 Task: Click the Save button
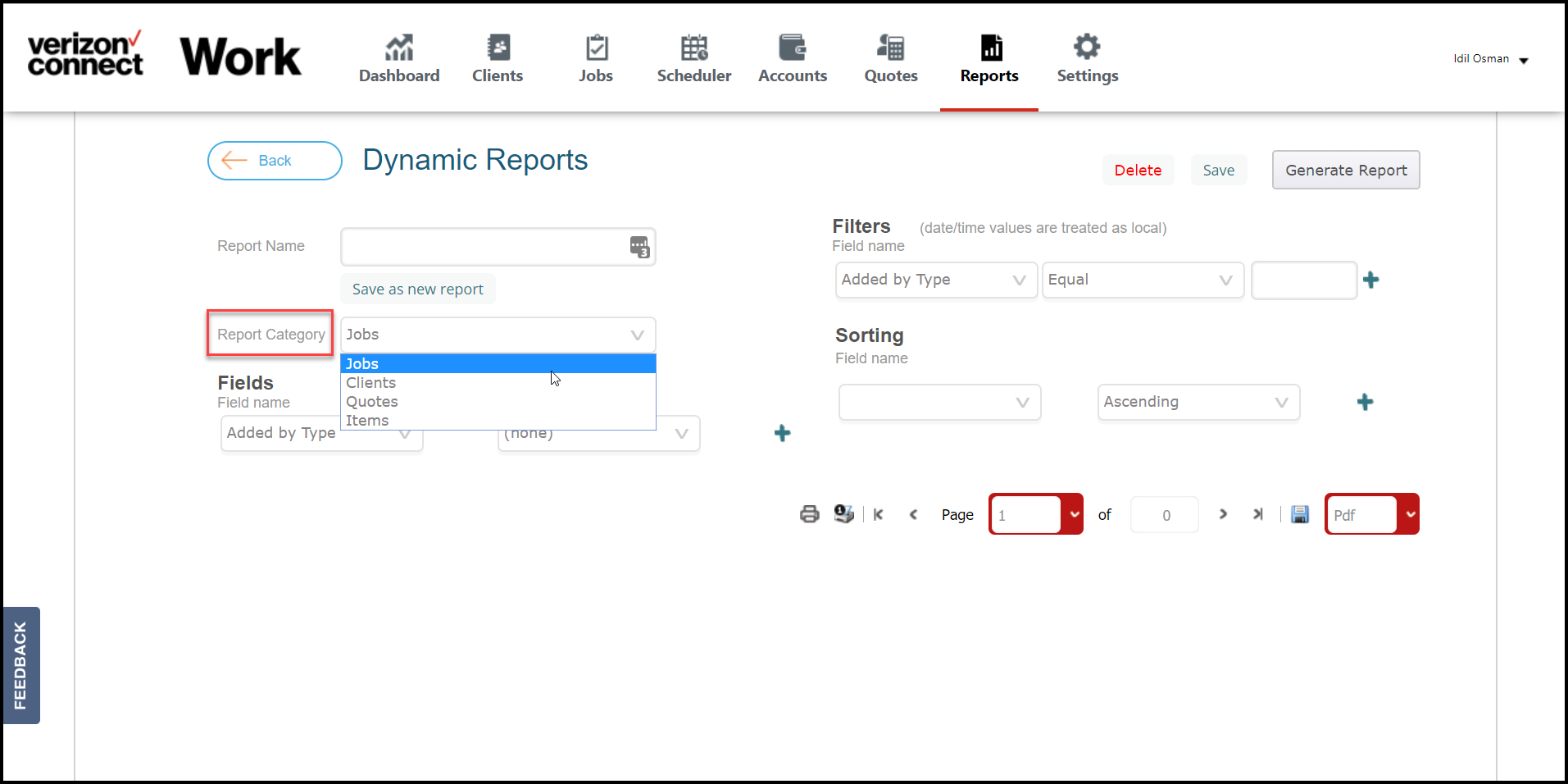(x=1219, y=170)
